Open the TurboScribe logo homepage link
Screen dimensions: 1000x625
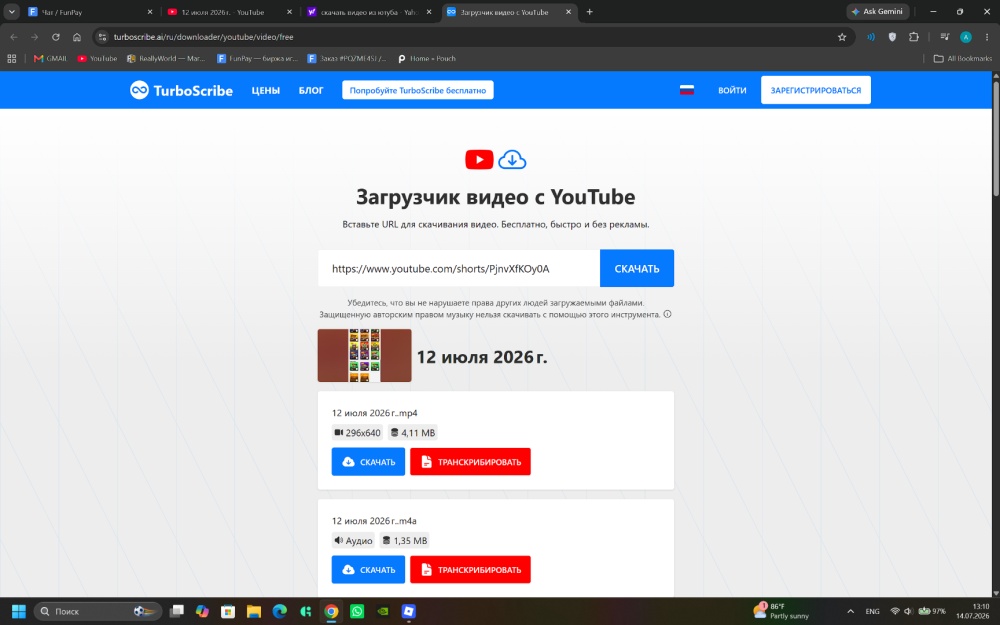181,90
